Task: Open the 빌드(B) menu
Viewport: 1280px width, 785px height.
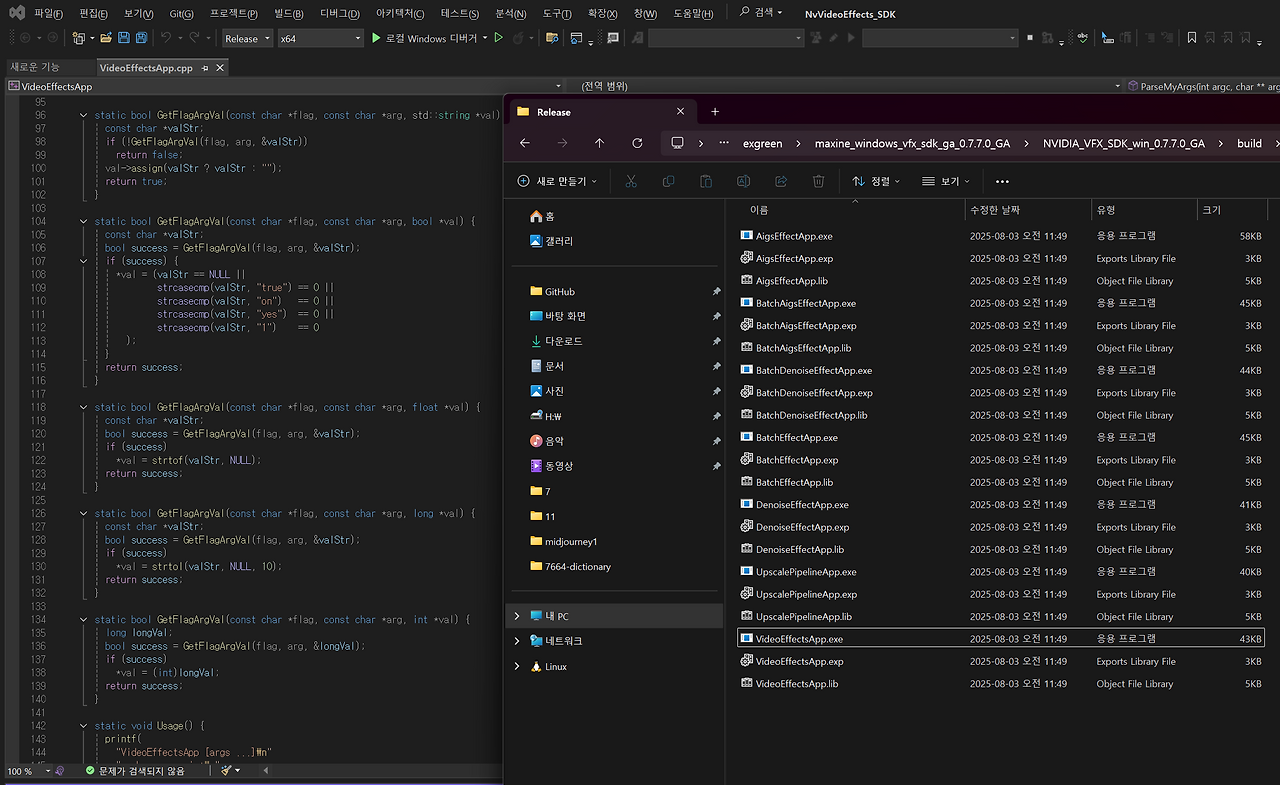Action: click(x=289, y=14)
